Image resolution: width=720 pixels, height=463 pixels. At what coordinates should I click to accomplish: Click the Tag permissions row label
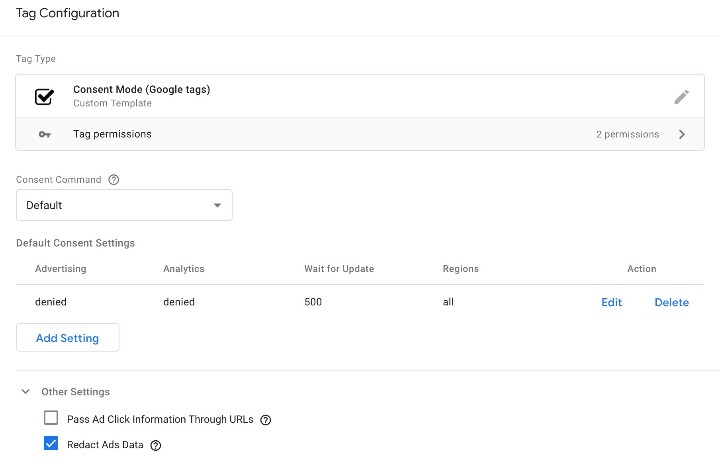(x=112, y=134)
